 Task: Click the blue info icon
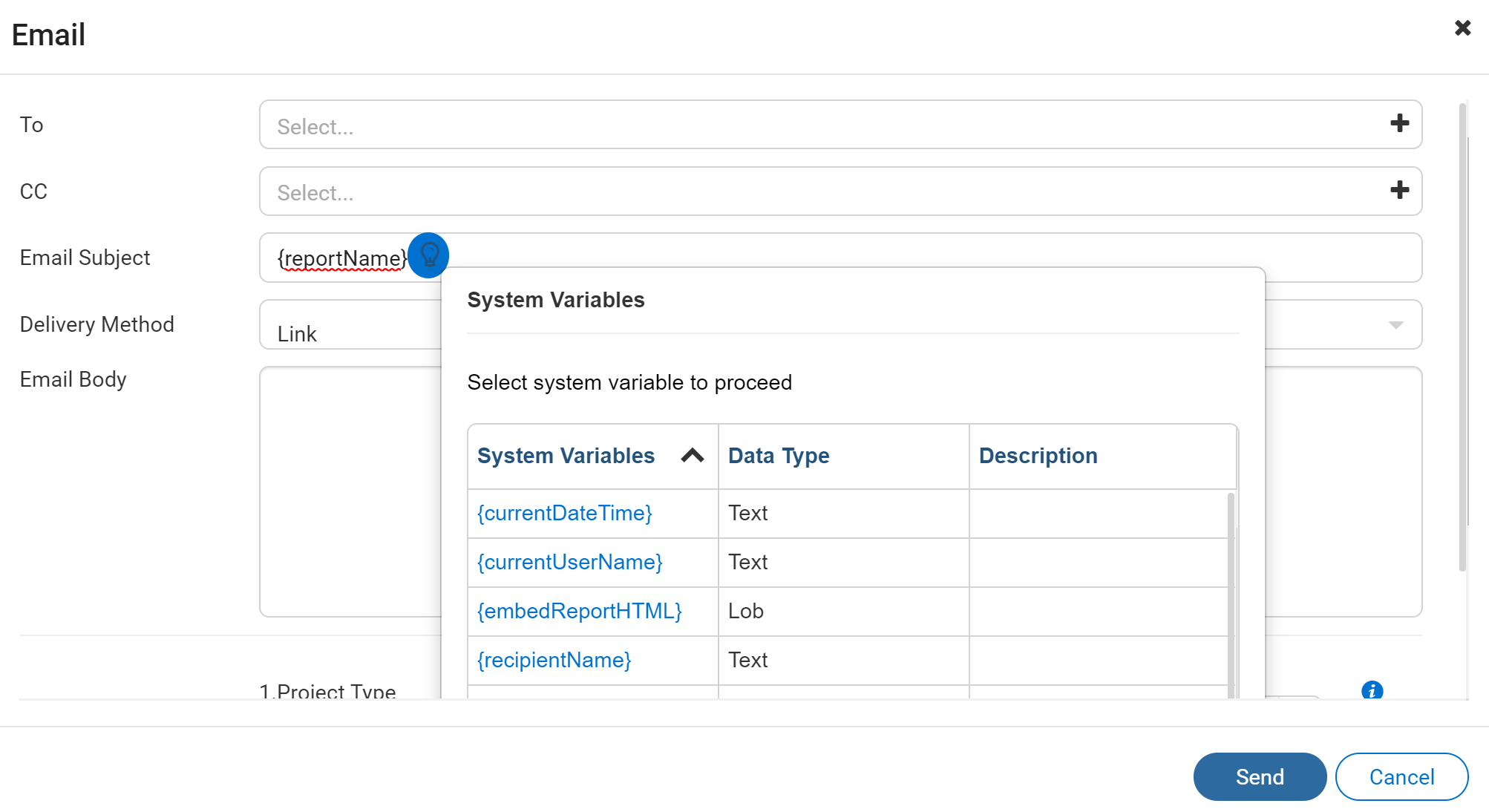pyautogui.click(x=1372, y=690)
